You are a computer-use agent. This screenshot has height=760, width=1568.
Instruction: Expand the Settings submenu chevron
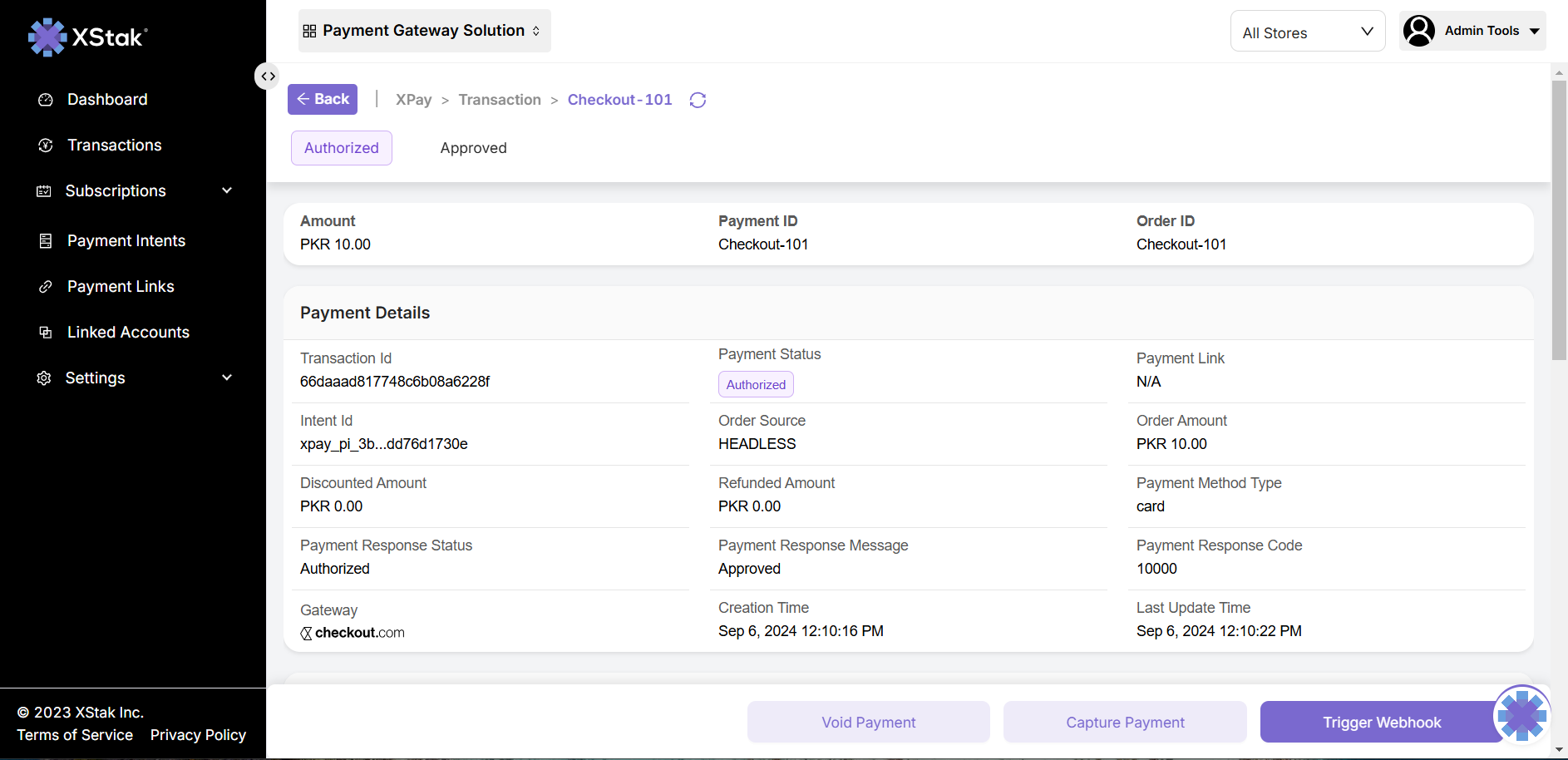tap(227, 378)
